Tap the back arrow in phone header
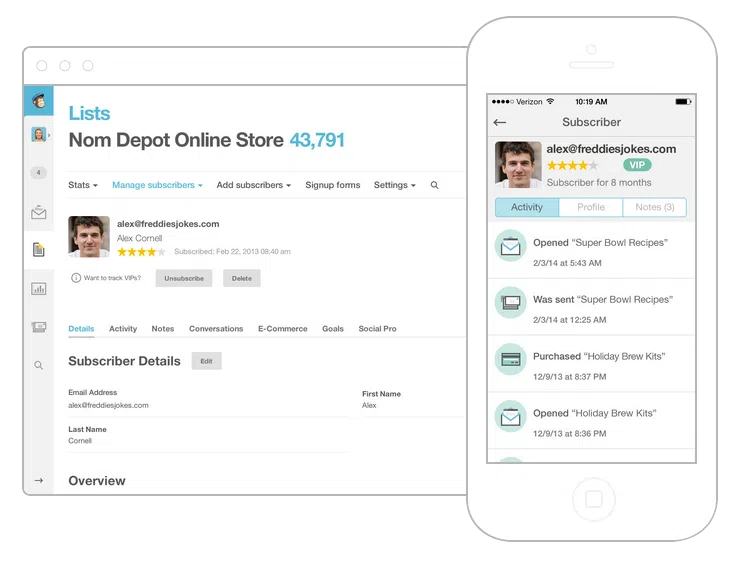The image size is (747, 566). [x=500, y=123]
